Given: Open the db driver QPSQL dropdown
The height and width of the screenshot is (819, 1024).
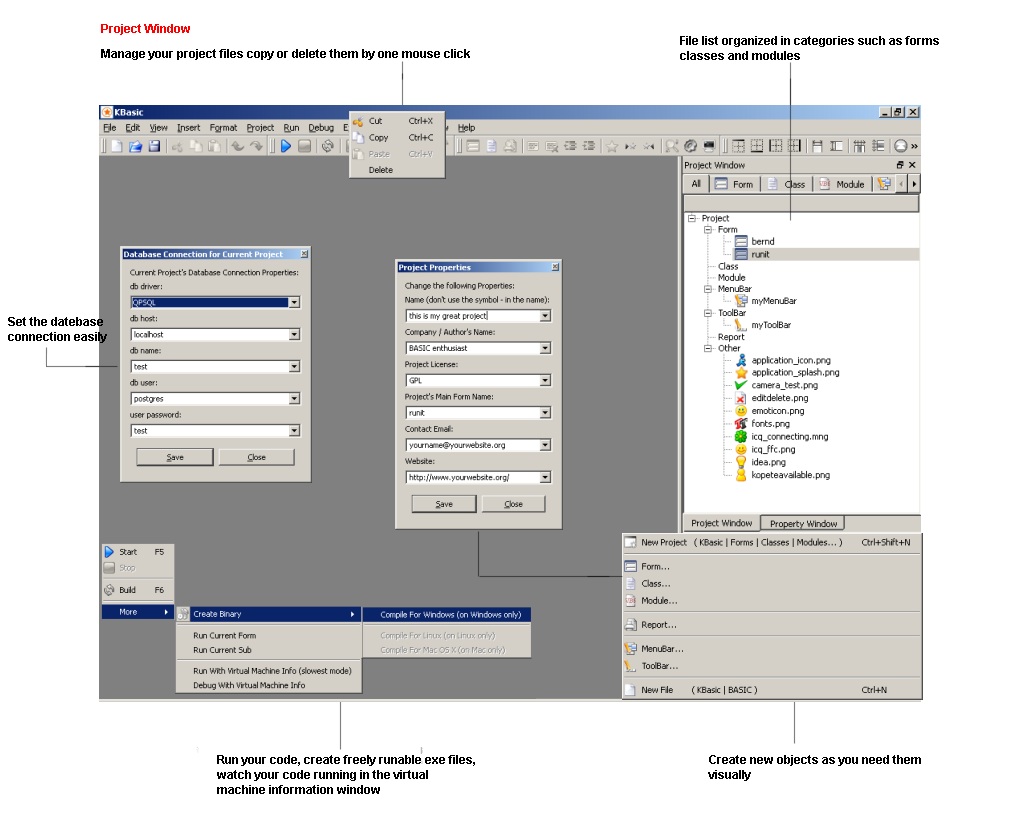Looking at the screenshot, I should pos(294,302).
